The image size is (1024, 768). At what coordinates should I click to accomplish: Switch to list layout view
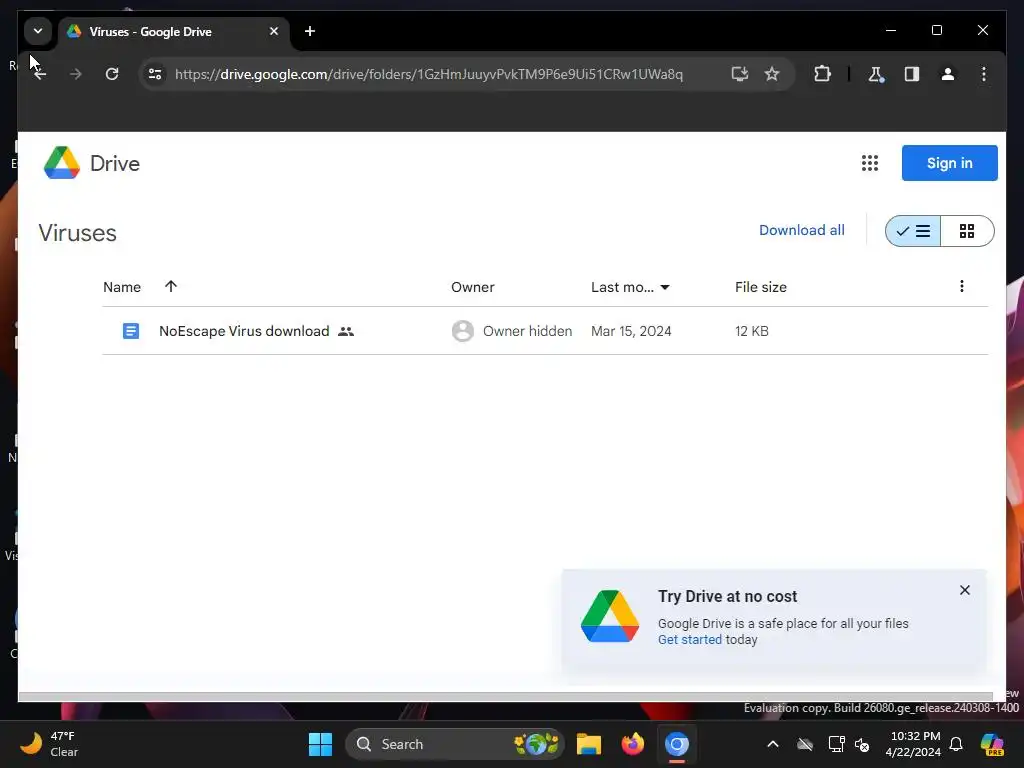[913, 231]
